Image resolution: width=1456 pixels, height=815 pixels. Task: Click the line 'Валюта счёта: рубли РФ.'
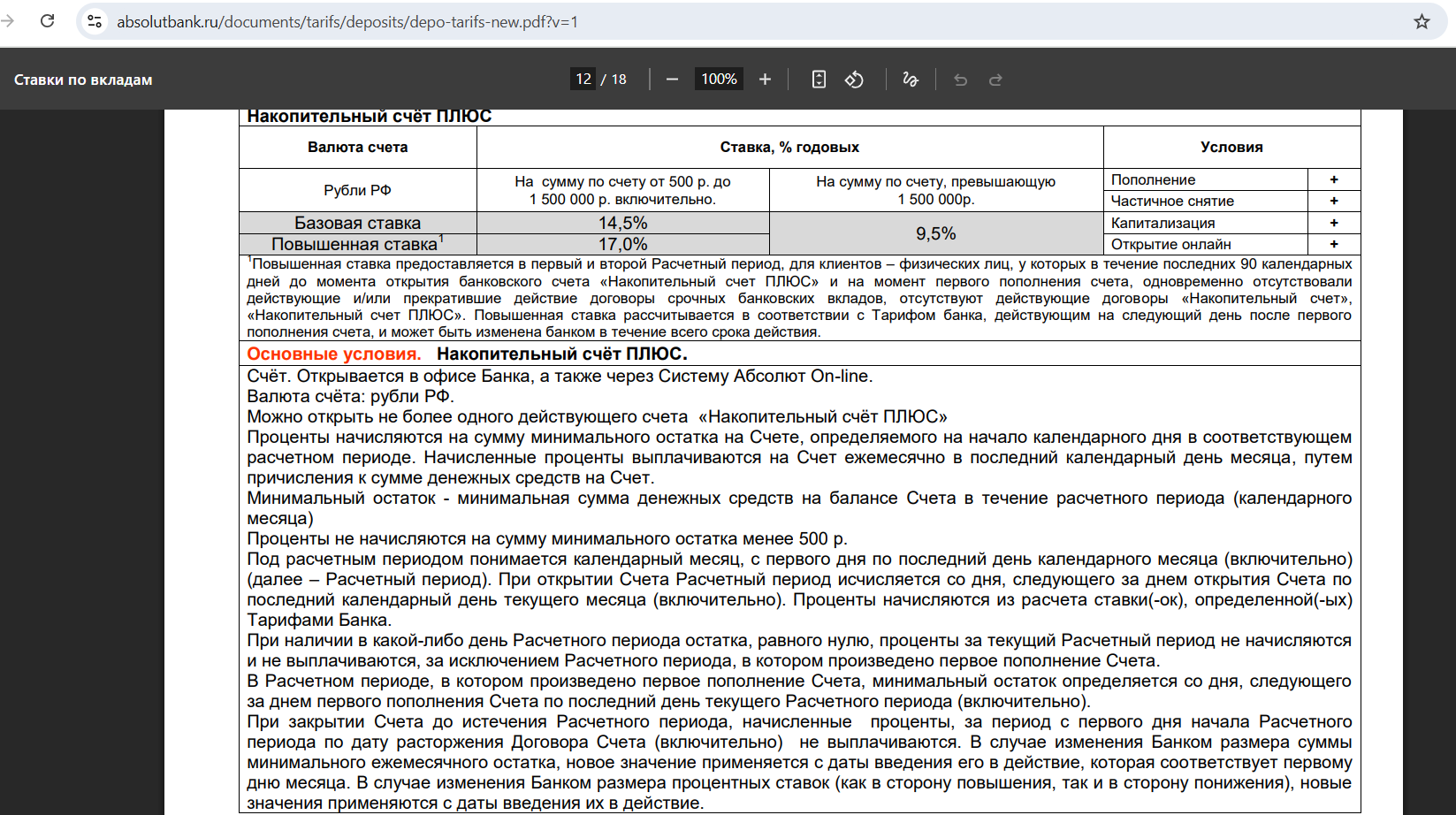(350, 396)
